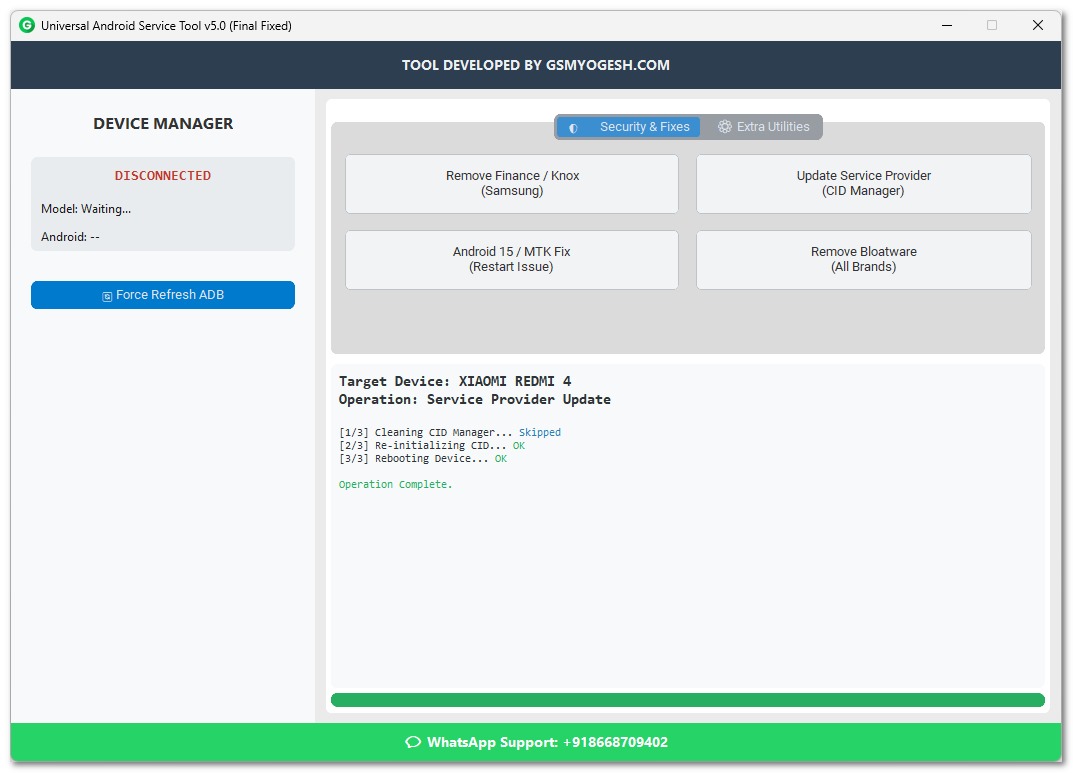Switch to the Security & Fixes tab

click(x=644, y=127)
